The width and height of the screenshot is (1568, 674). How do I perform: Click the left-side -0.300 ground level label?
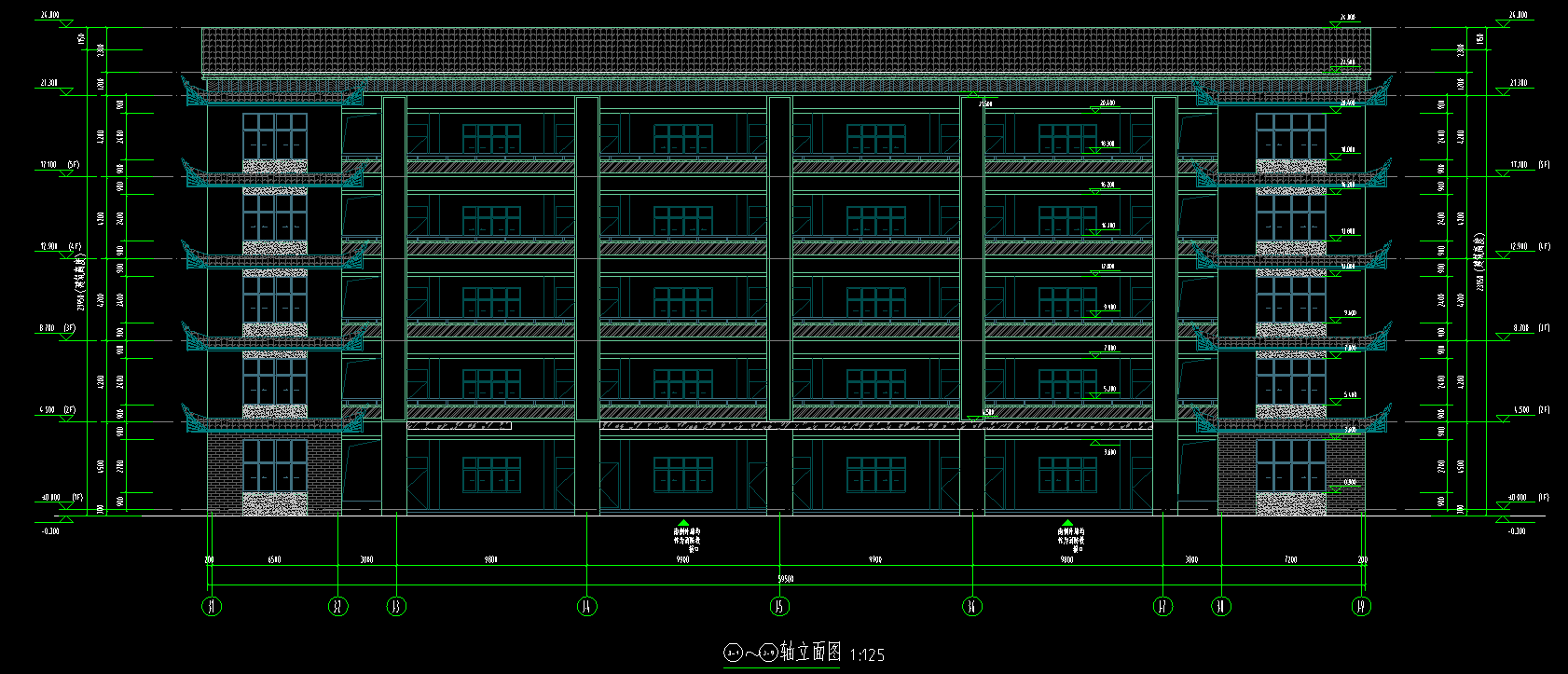50,531
